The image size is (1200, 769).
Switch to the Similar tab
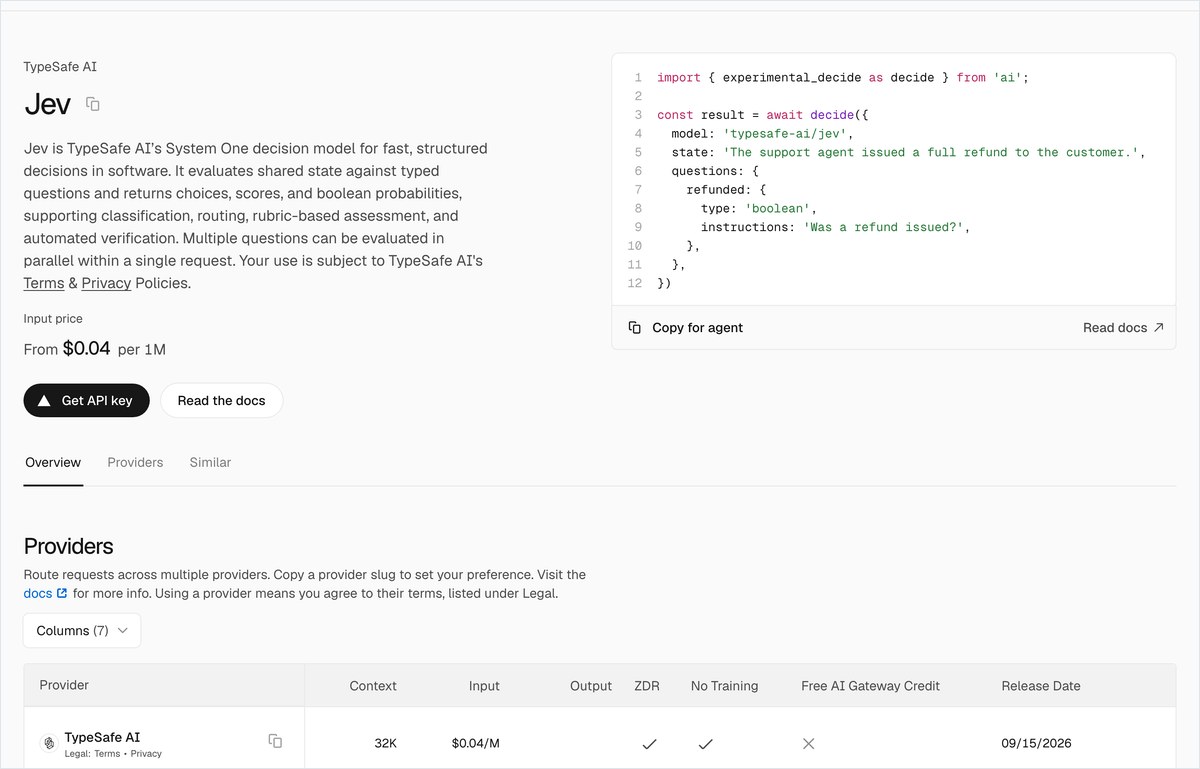click(210, 462)
